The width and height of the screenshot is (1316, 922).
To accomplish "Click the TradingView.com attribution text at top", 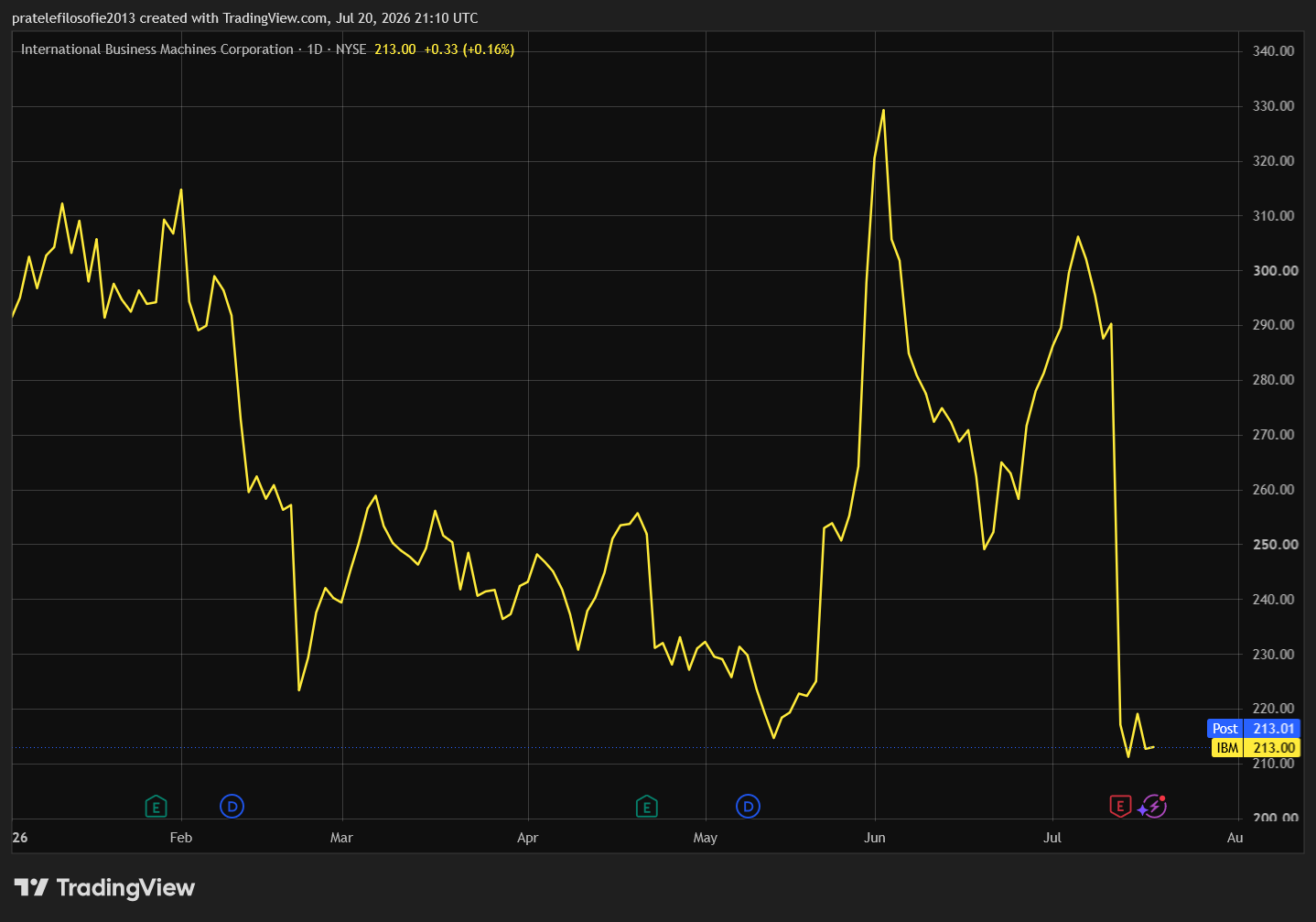I will [275, 18].
